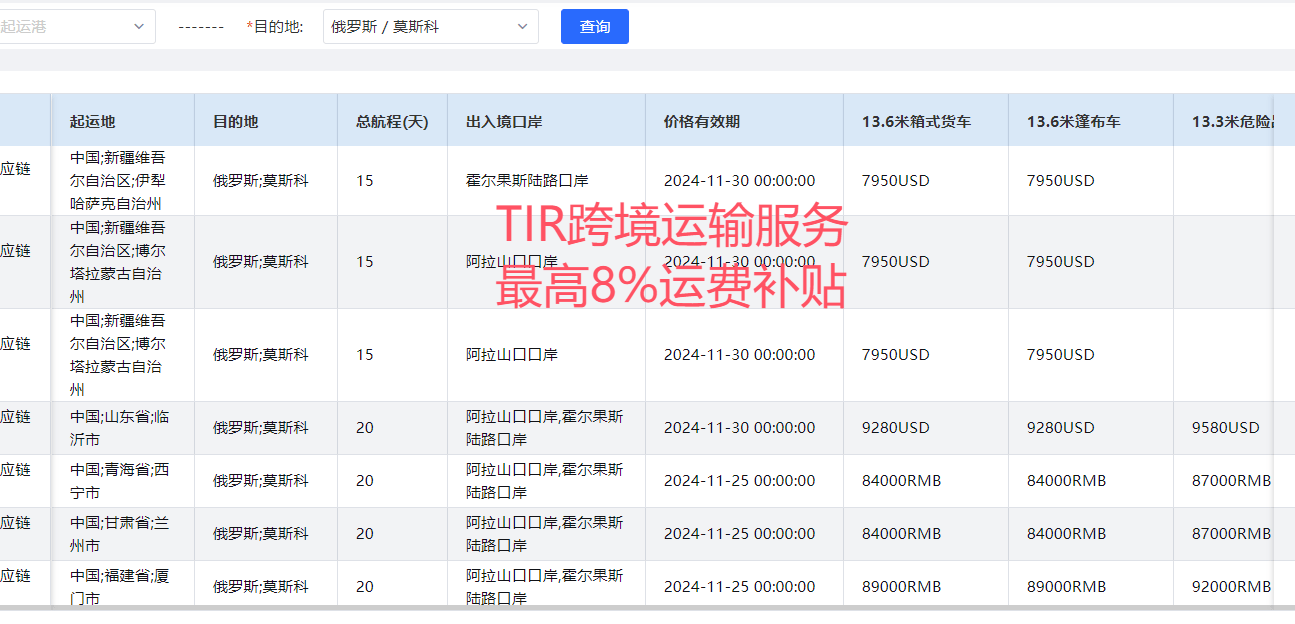
Task: Click the 9580USD price cell
Action: tap(1225, 428)
